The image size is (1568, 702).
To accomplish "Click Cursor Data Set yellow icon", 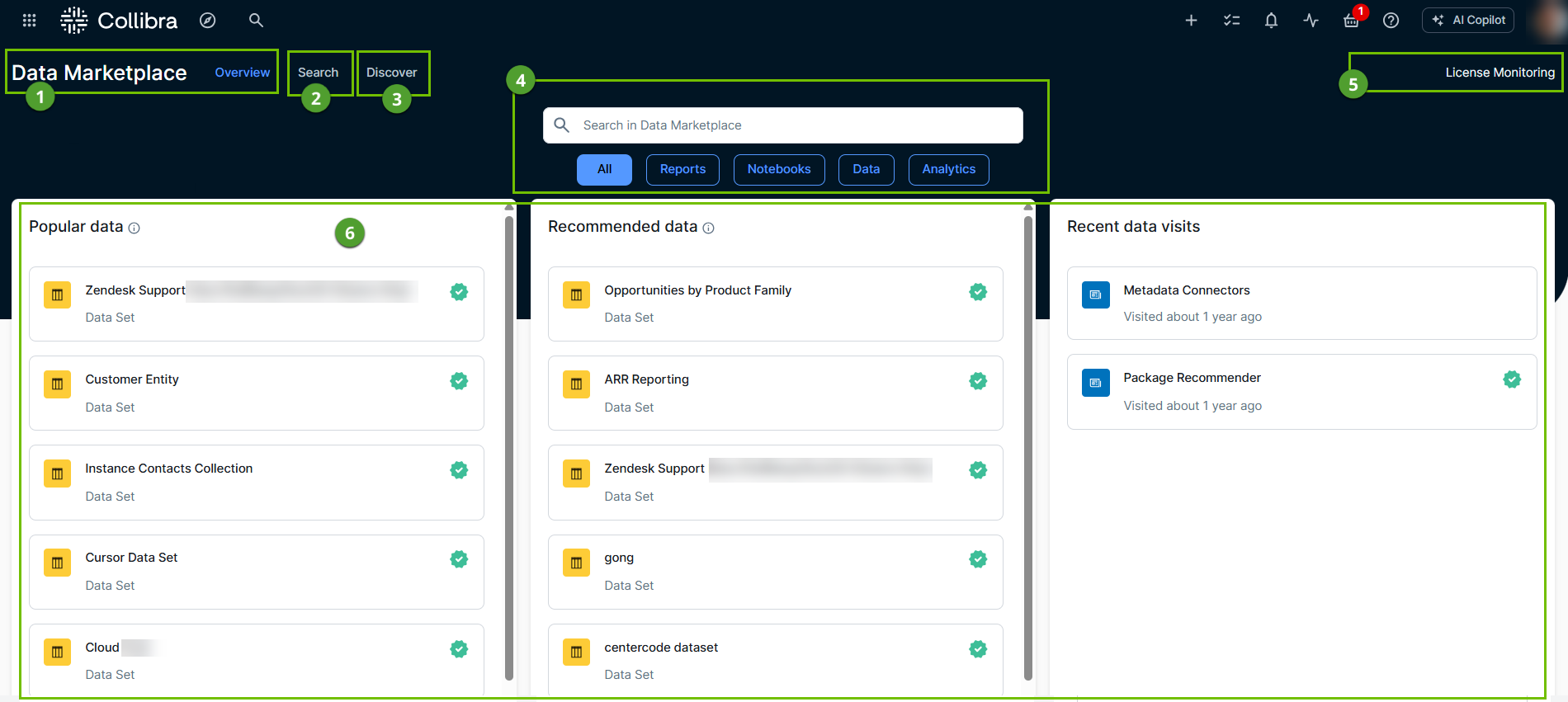I will point(57,563).
